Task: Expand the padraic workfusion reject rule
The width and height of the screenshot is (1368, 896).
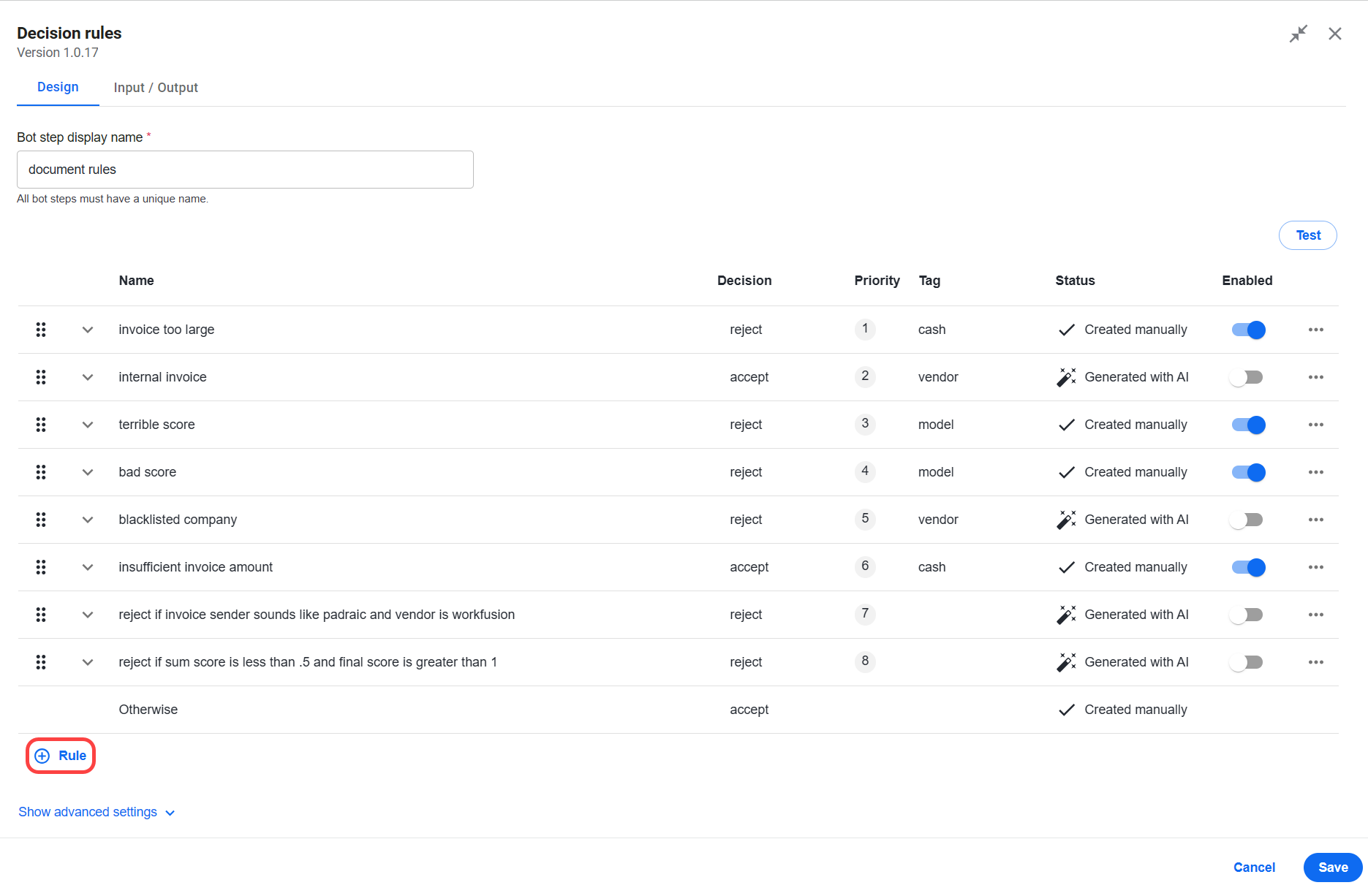Action: (x=88, y=615)
